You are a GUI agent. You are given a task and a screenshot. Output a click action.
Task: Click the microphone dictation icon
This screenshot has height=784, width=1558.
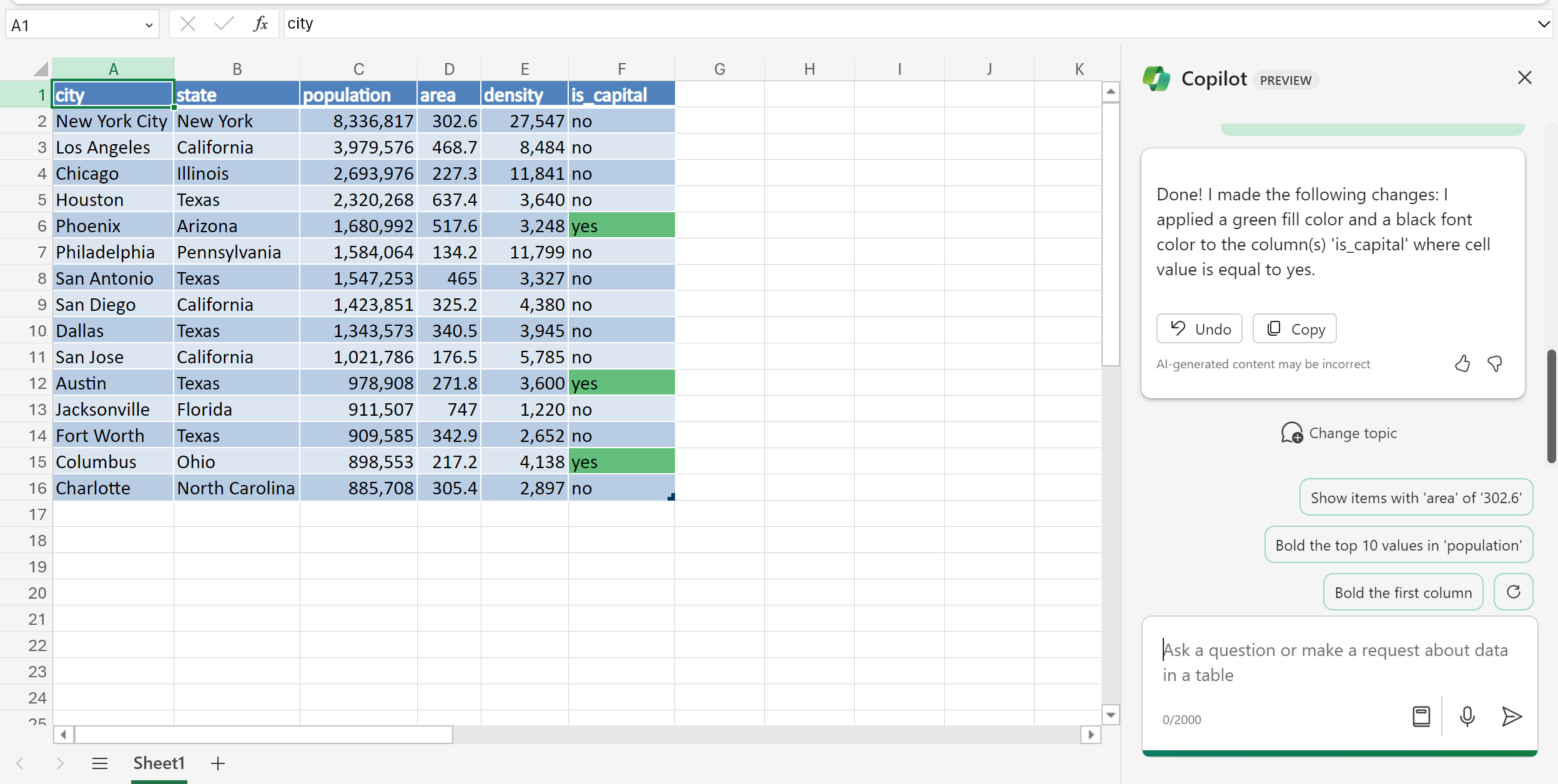pos(1467,716)
